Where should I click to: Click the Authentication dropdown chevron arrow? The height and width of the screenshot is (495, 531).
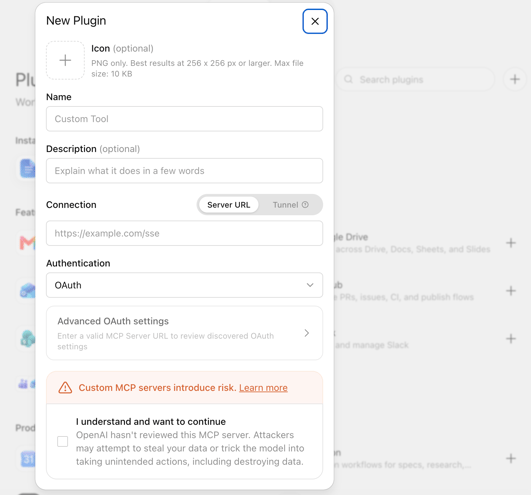tap(310, 285)
